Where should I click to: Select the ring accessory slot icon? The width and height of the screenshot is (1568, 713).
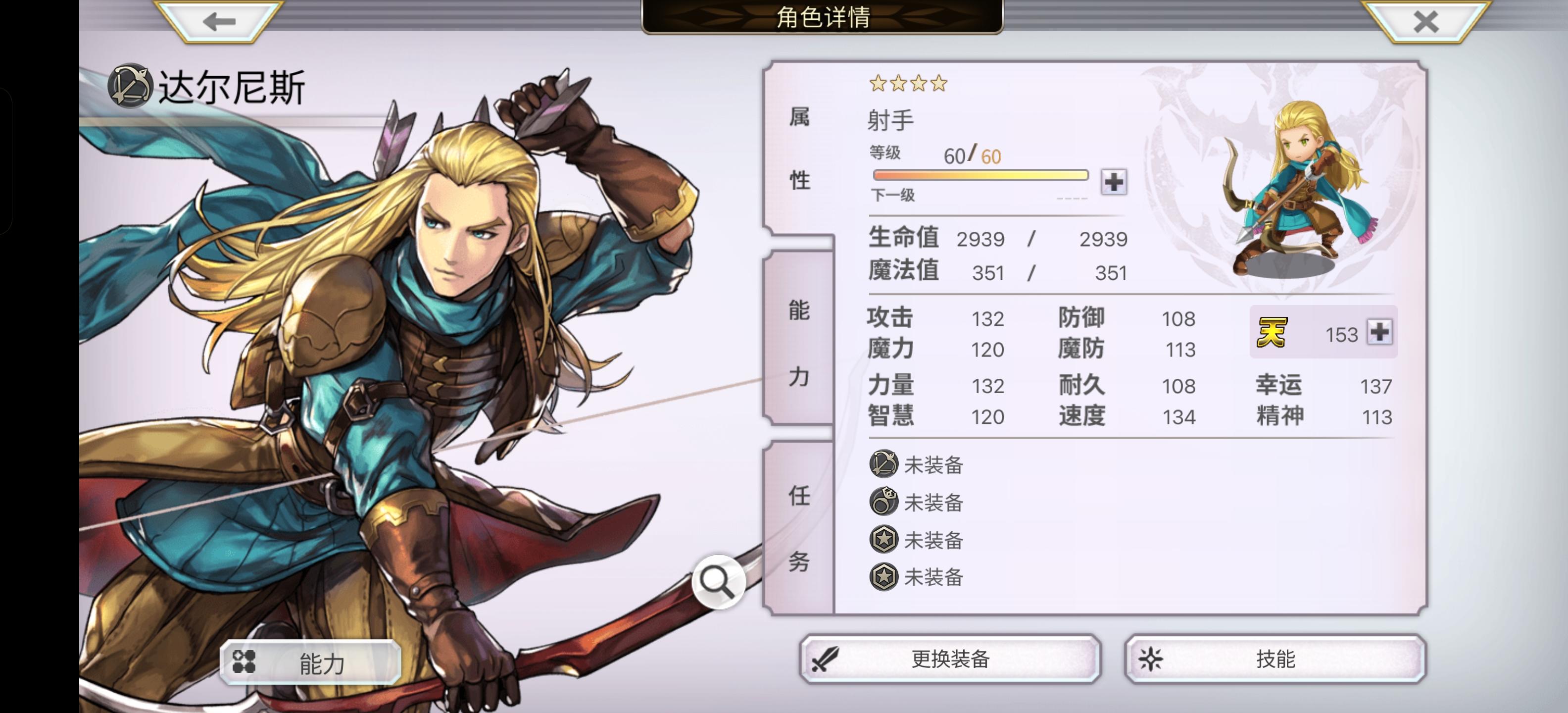coord(883,502)
